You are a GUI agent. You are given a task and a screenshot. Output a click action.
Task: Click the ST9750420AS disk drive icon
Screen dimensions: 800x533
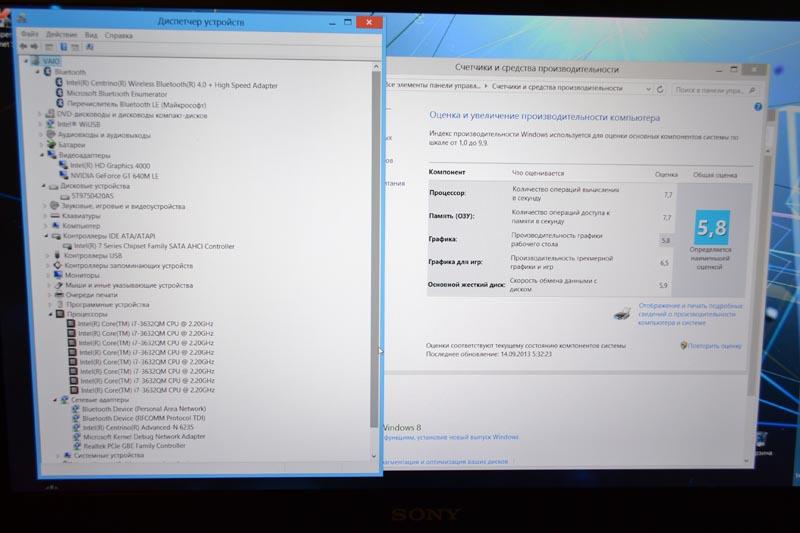point(65,196)
